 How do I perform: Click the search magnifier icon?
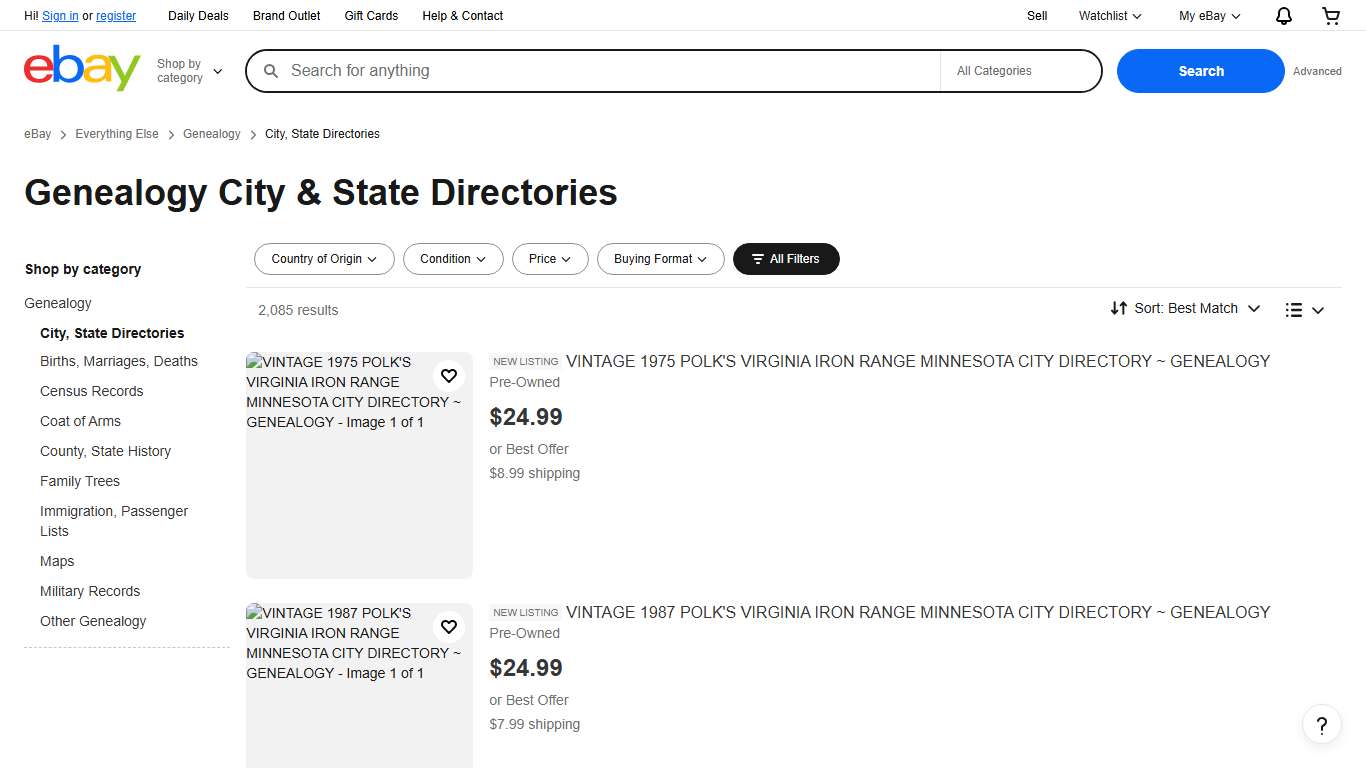coord(271,70)
